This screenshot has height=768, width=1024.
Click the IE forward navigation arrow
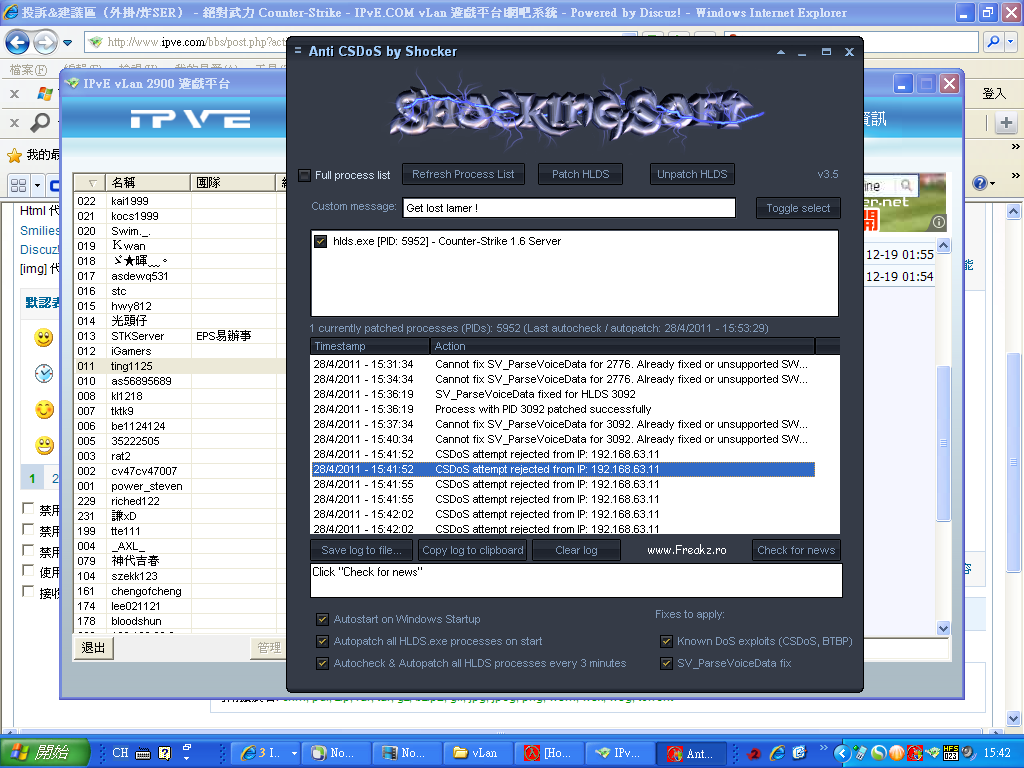point(45,43)
